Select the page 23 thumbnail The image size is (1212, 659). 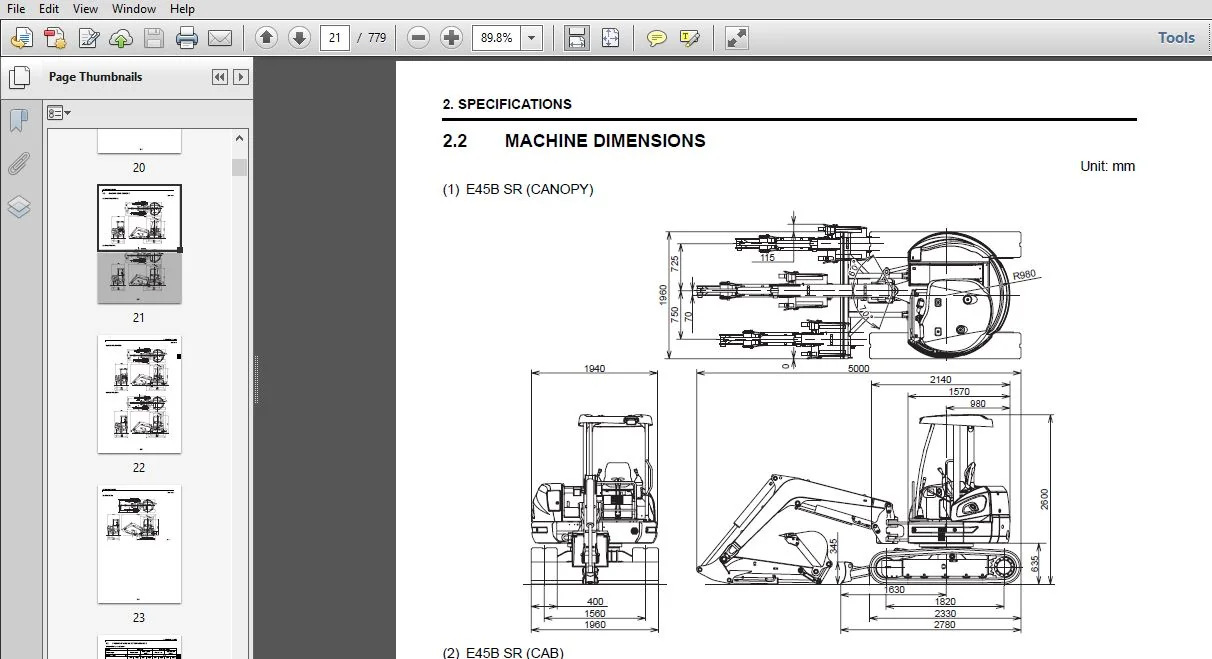139,544
